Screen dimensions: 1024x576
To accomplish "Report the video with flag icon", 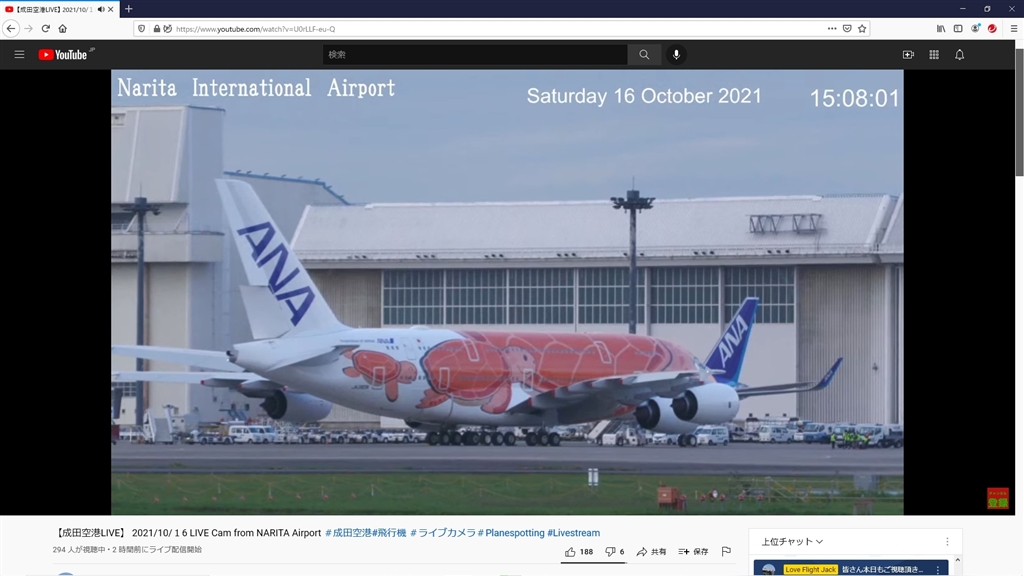I will [x=726, y=552].
